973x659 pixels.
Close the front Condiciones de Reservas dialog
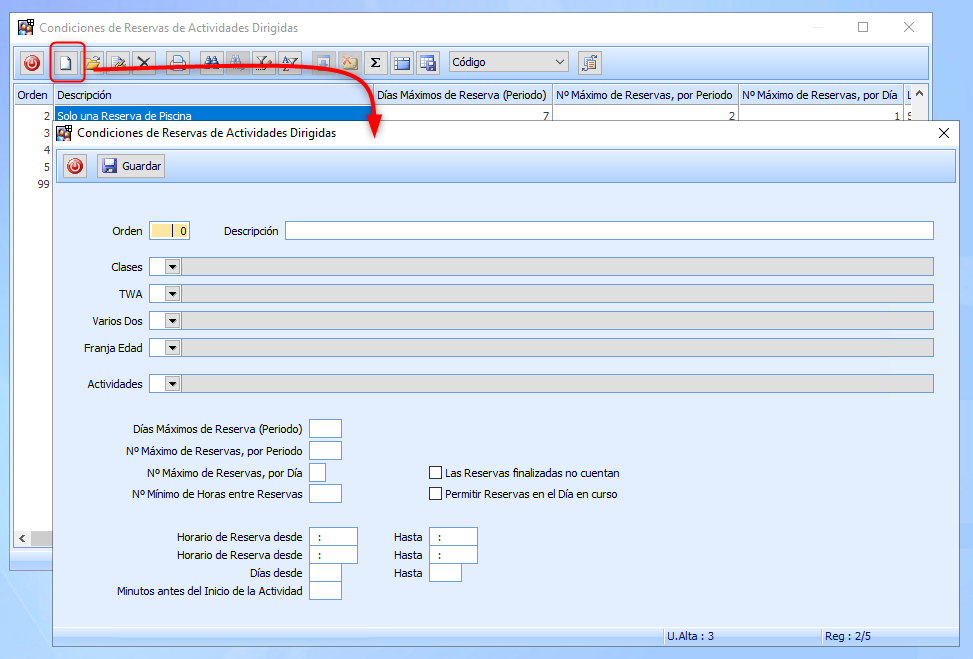click(x=944, y=132)
